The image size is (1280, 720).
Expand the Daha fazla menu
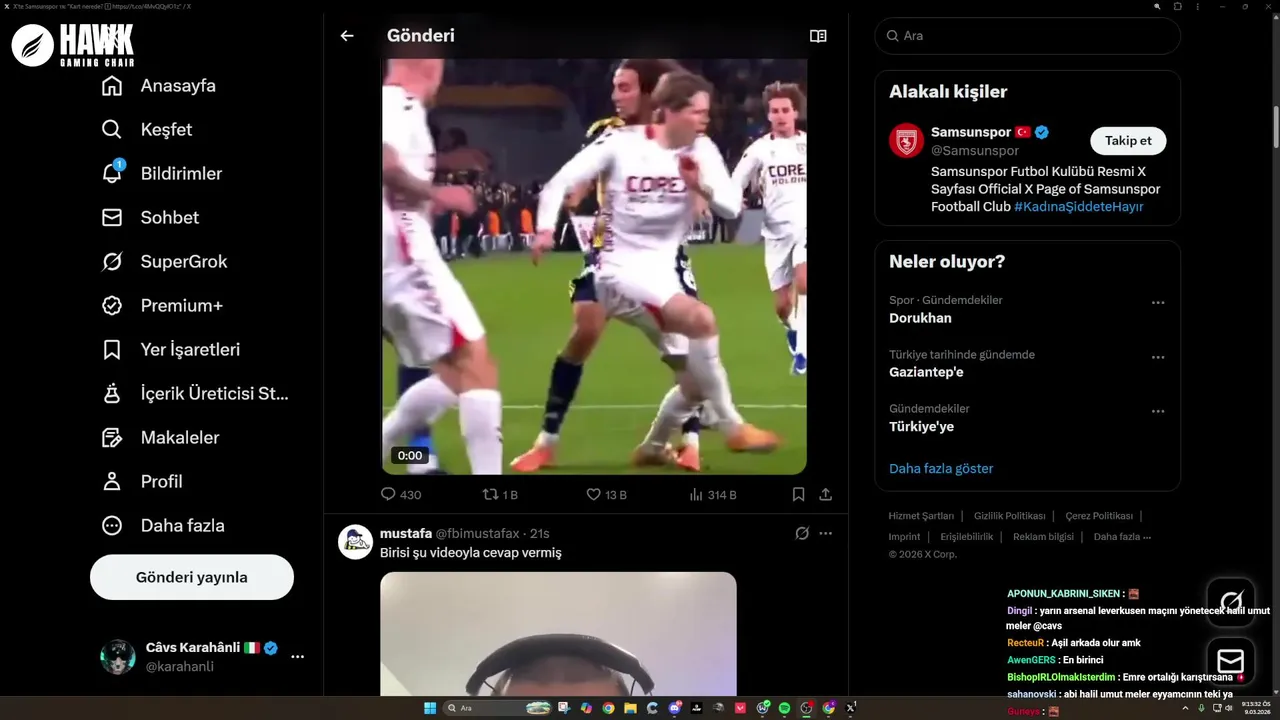click(163, 526)
